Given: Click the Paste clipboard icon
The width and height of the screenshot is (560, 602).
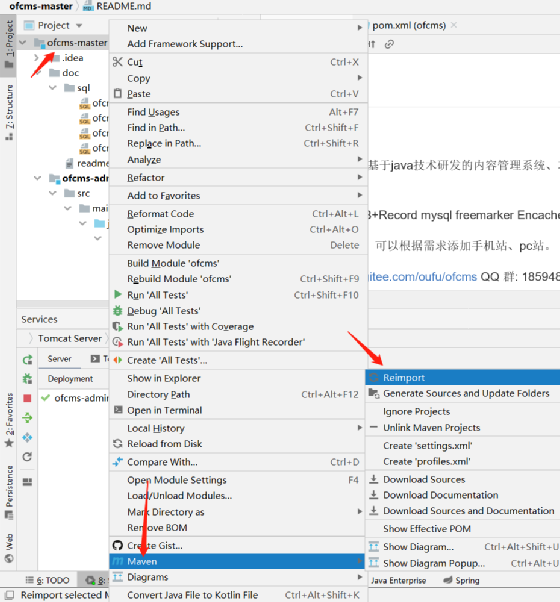Looking at the screenshot, I should pyautogui.click(x=118, y=94).
